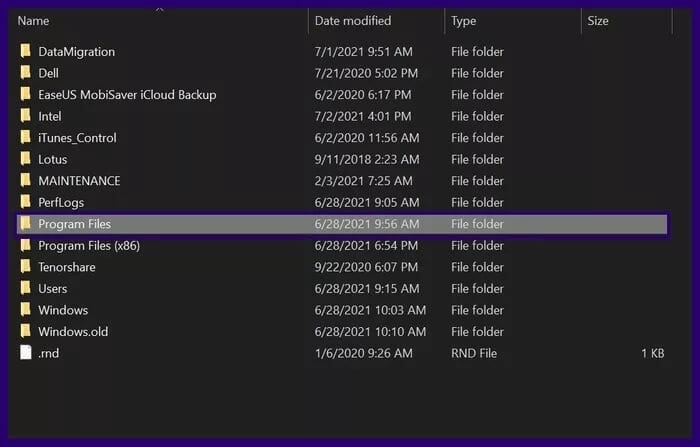
Task: Click the Tenorshare folder icon
Action: point(26,266)
